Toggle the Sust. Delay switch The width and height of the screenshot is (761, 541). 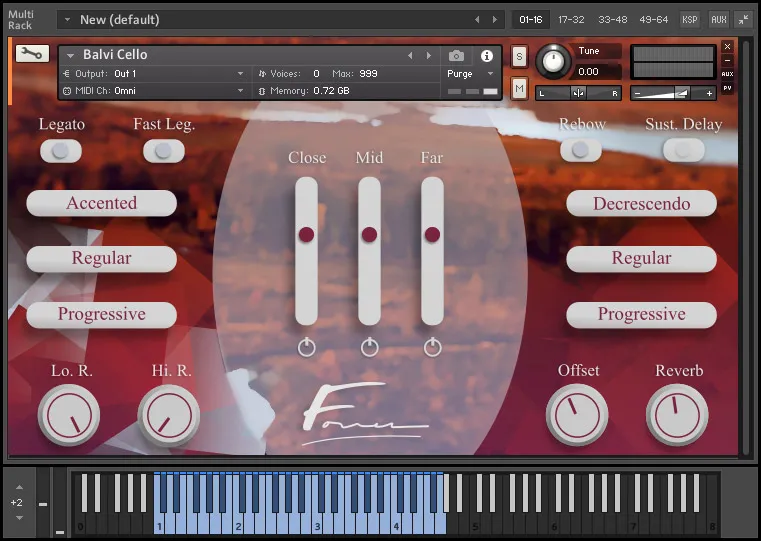(683, 150)
